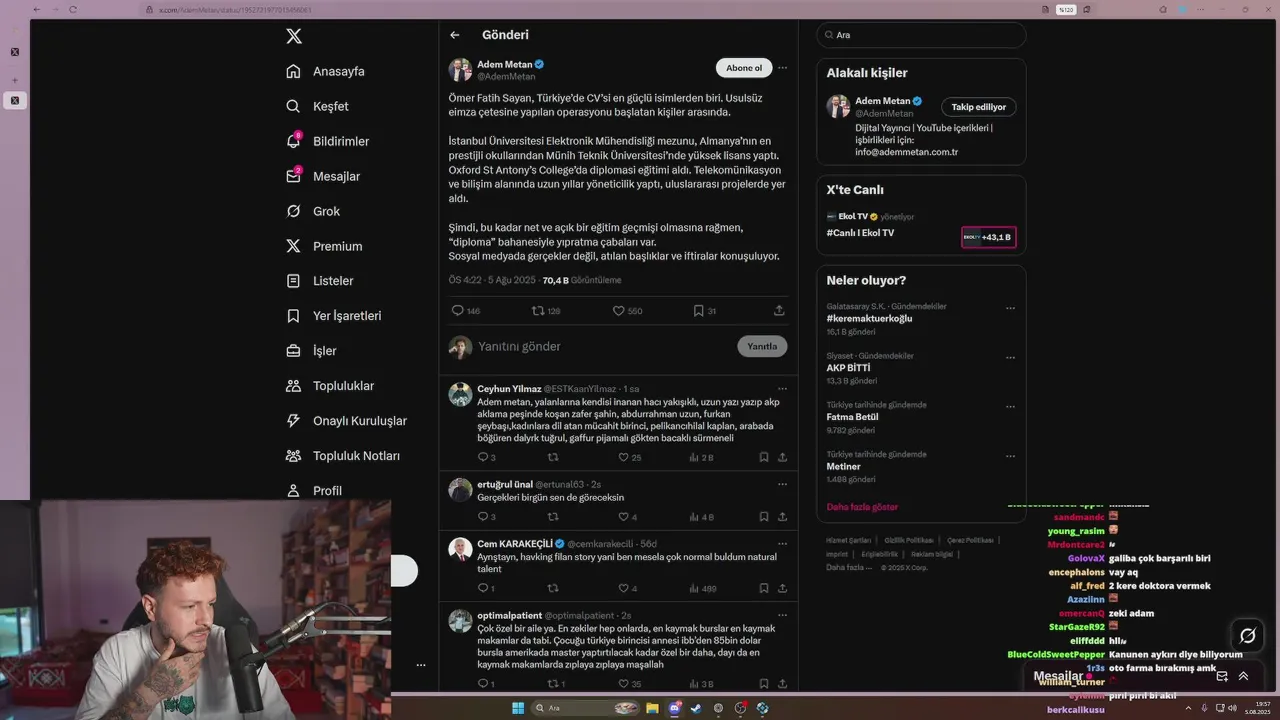Repost Cem KARAKEÇİLİ's reply
The height and width of the screenshot is (720, 1280).
click(x=553, y=588)
